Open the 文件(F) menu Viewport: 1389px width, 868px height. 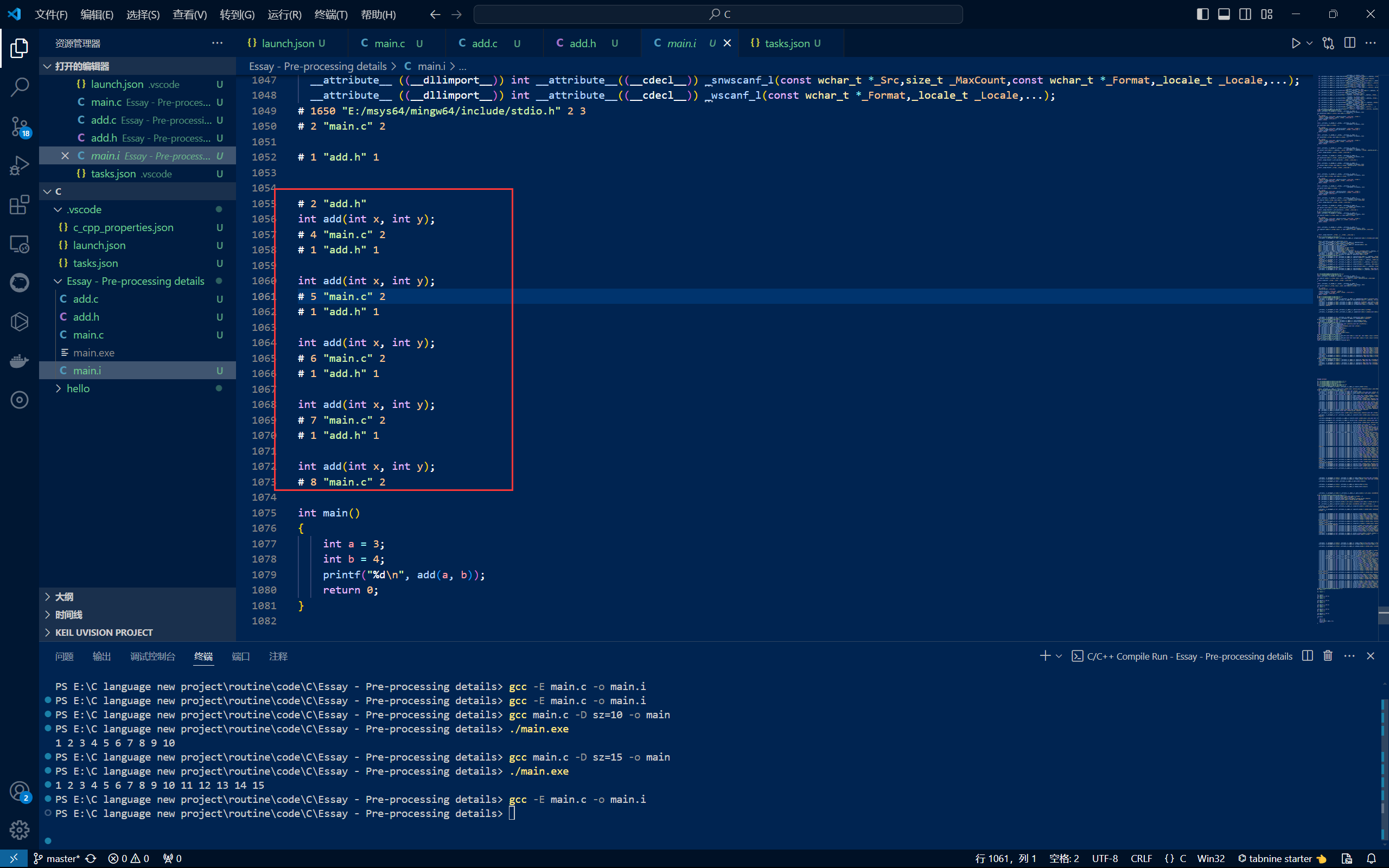point(51,14)
